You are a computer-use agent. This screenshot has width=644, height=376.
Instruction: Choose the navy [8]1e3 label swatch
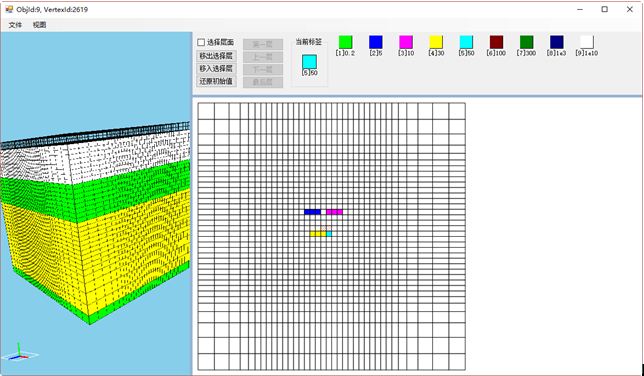tap(557, 42)
